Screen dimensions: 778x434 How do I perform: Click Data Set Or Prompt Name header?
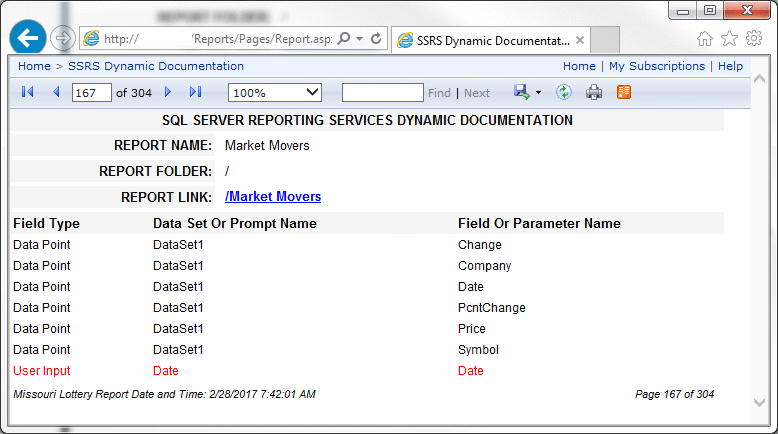[235, 224]
